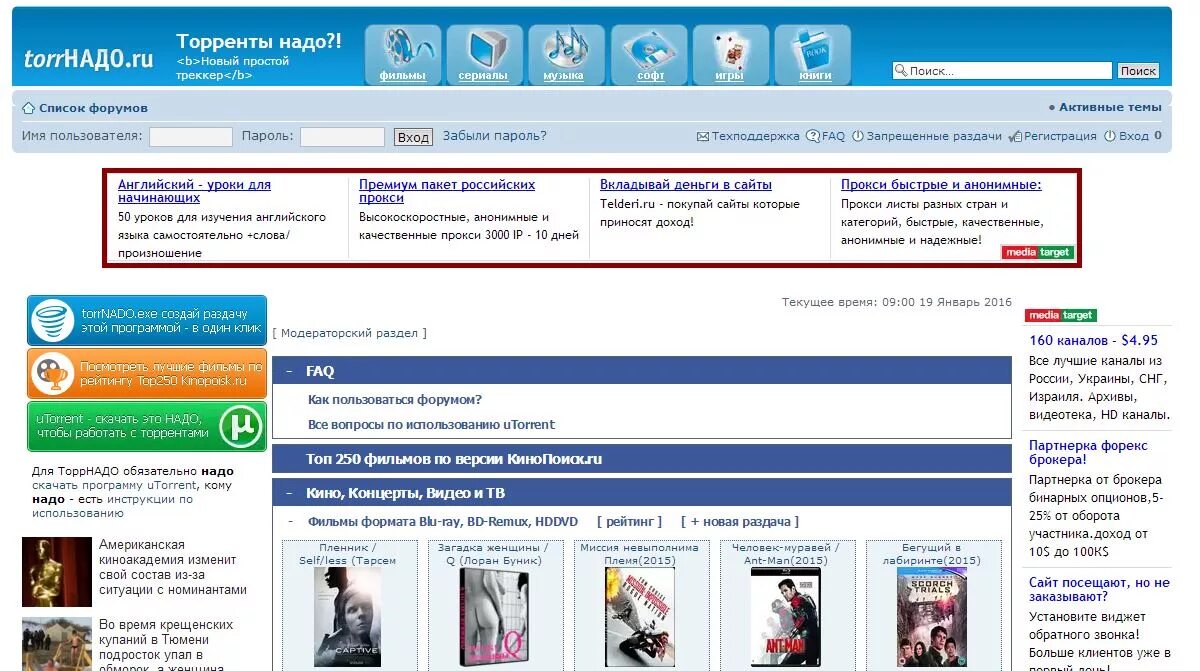Open Топ 250 фильмов по версии КиноПоиск.ru
The image size is (1200, 671).
[454, 459]
